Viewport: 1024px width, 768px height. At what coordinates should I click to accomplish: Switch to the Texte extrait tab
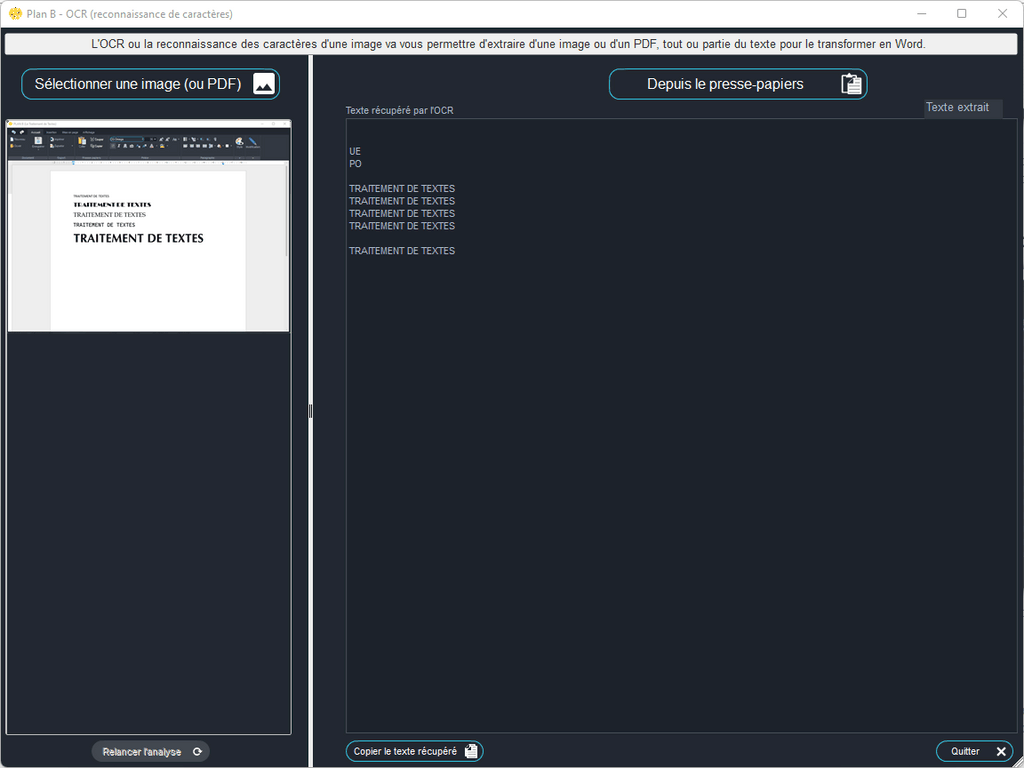tap(963, 108)
